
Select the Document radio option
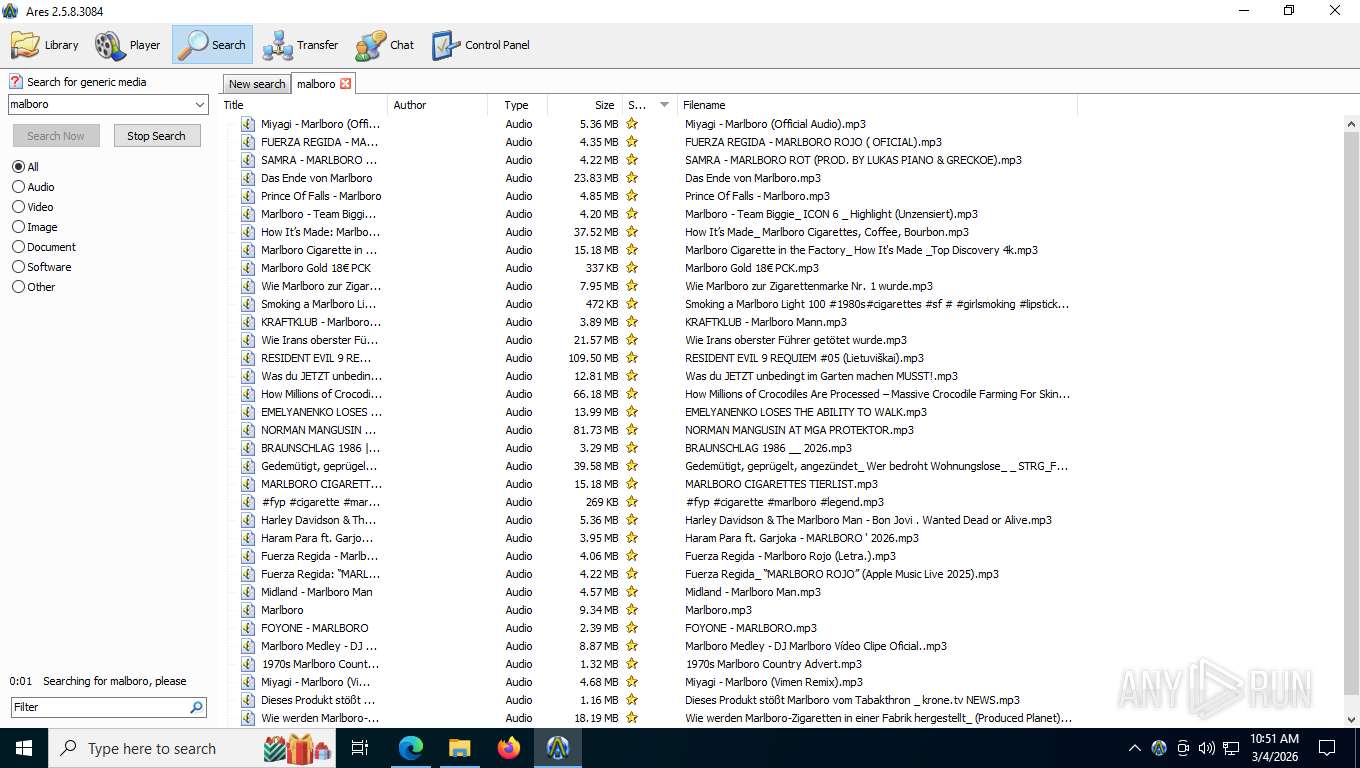click(44, 247)
